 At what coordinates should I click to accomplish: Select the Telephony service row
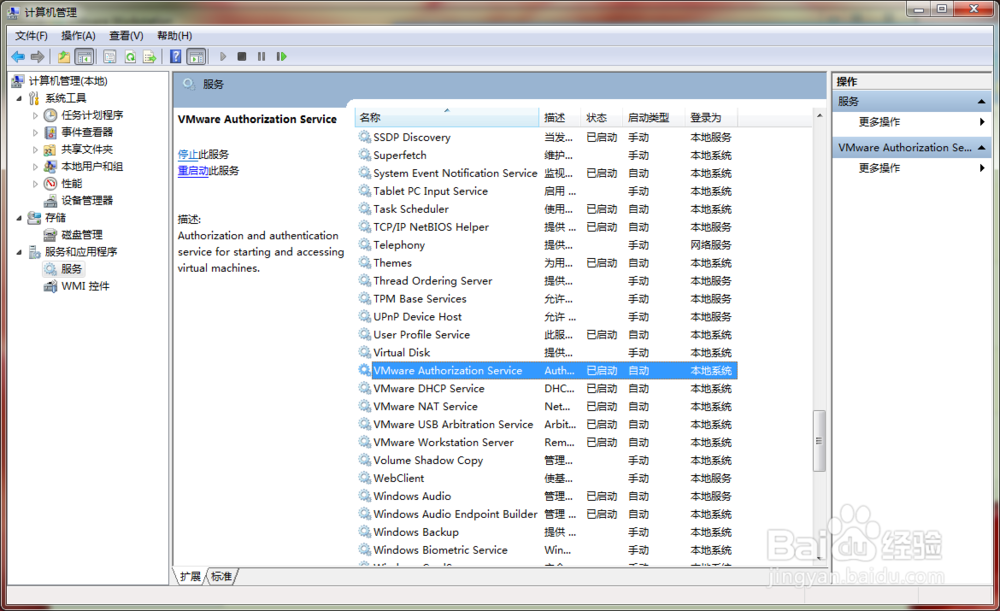tap(547, 245)
